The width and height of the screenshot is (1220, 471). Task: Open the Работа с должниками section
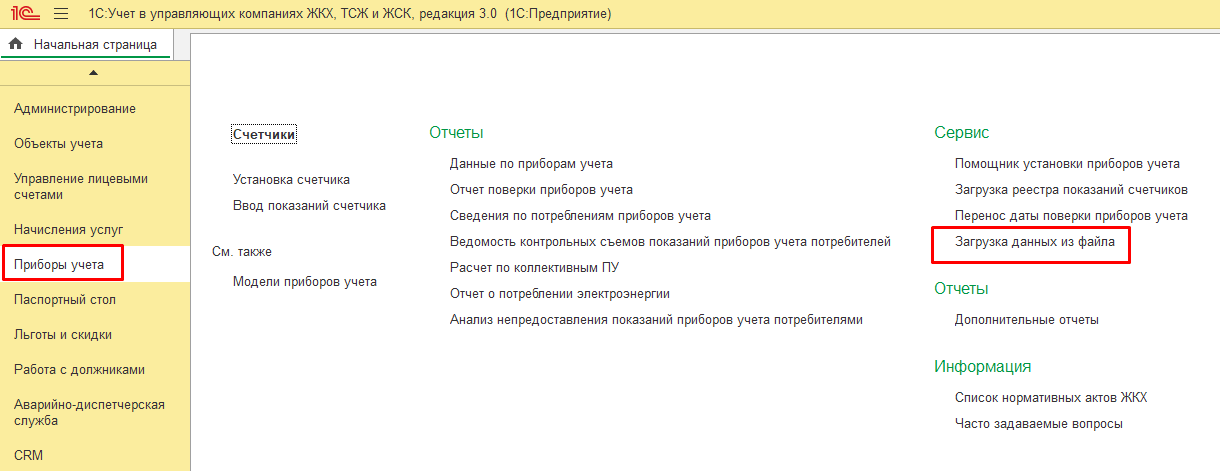click(80, 369)
